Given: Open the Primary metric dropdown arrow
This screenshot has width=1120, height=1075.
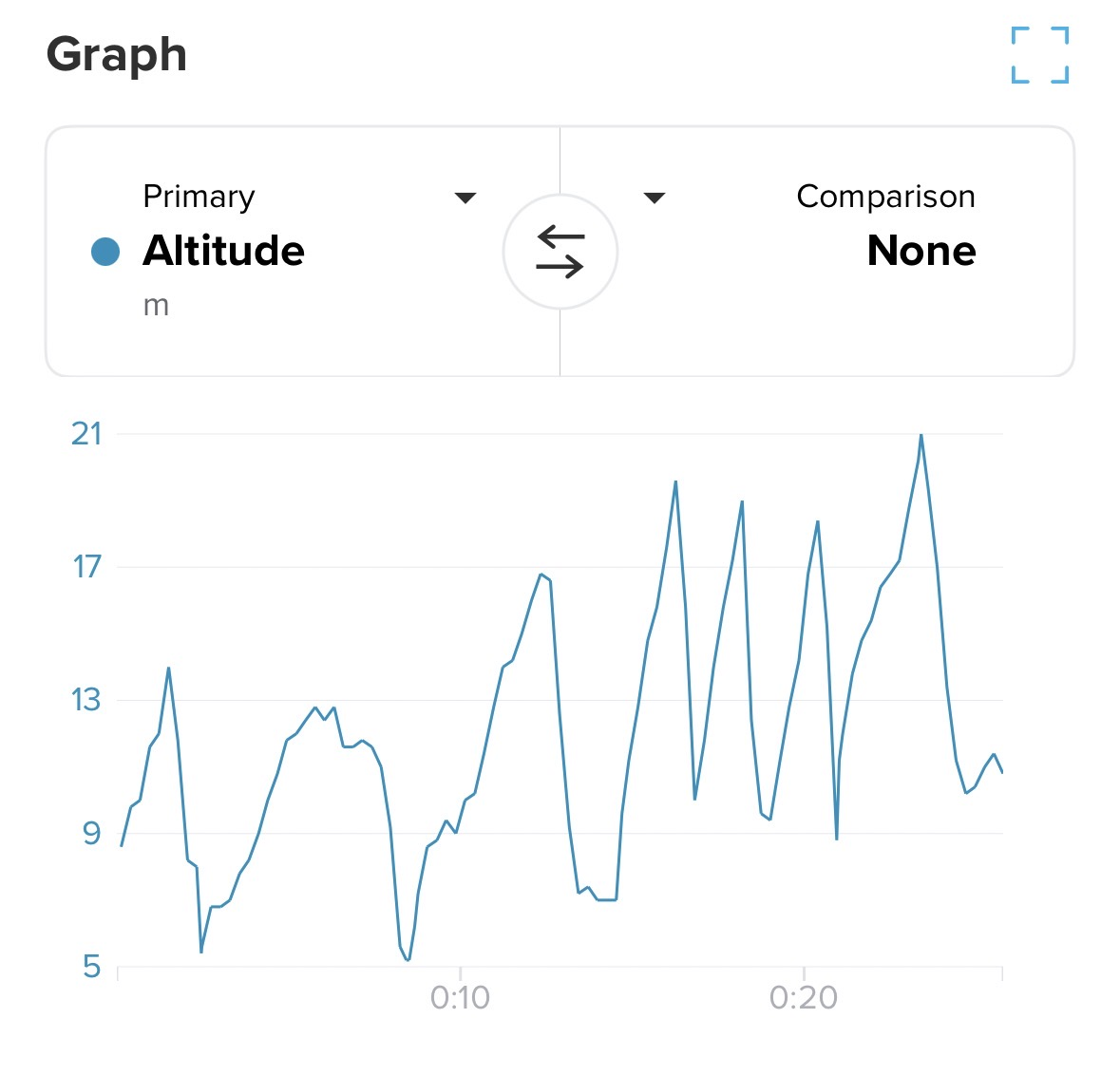Looking at the screenshot, I should tap(465, 198).
